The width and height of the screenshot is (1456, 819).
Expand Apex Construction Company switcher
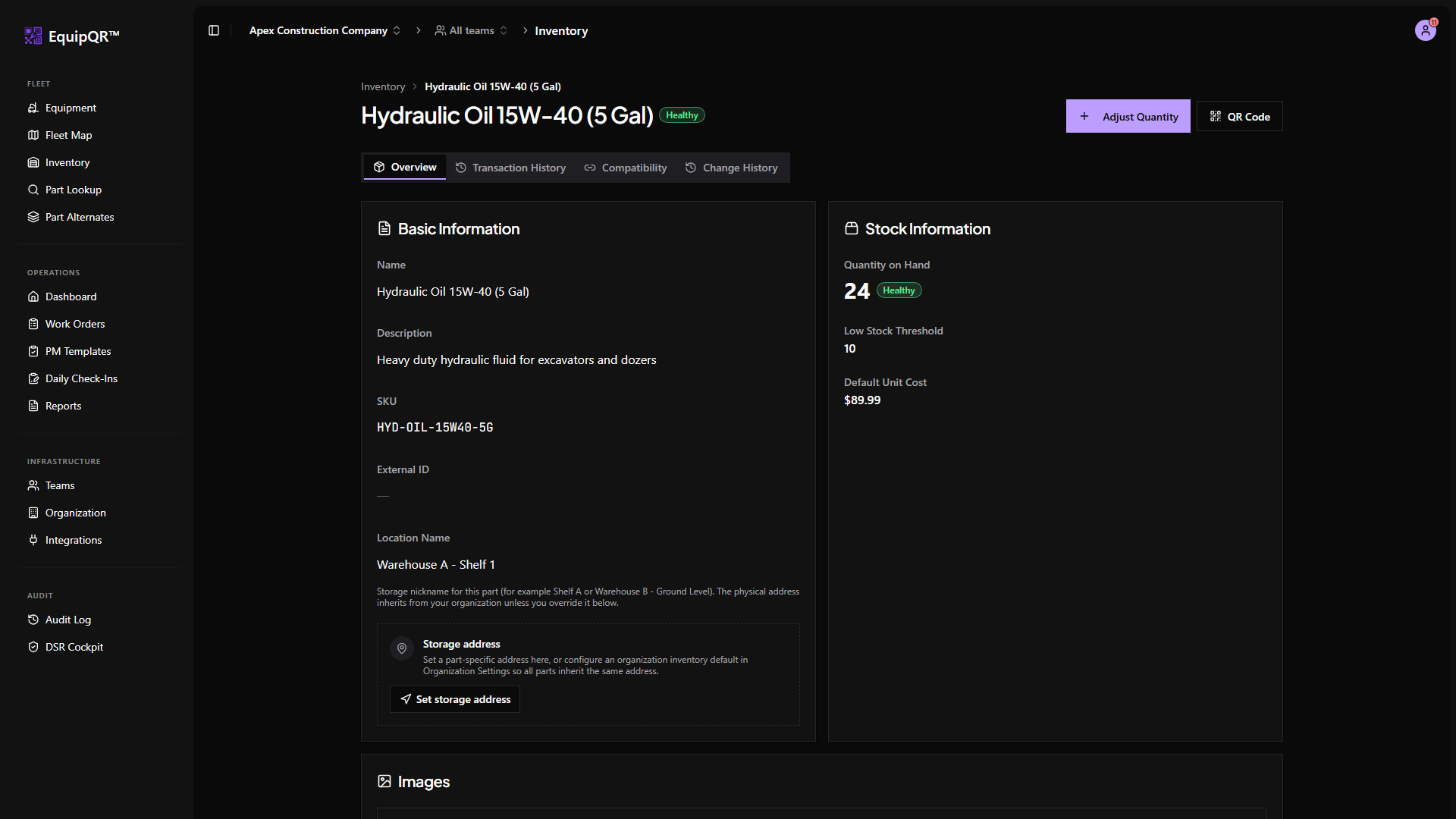(x=325, y=30)
